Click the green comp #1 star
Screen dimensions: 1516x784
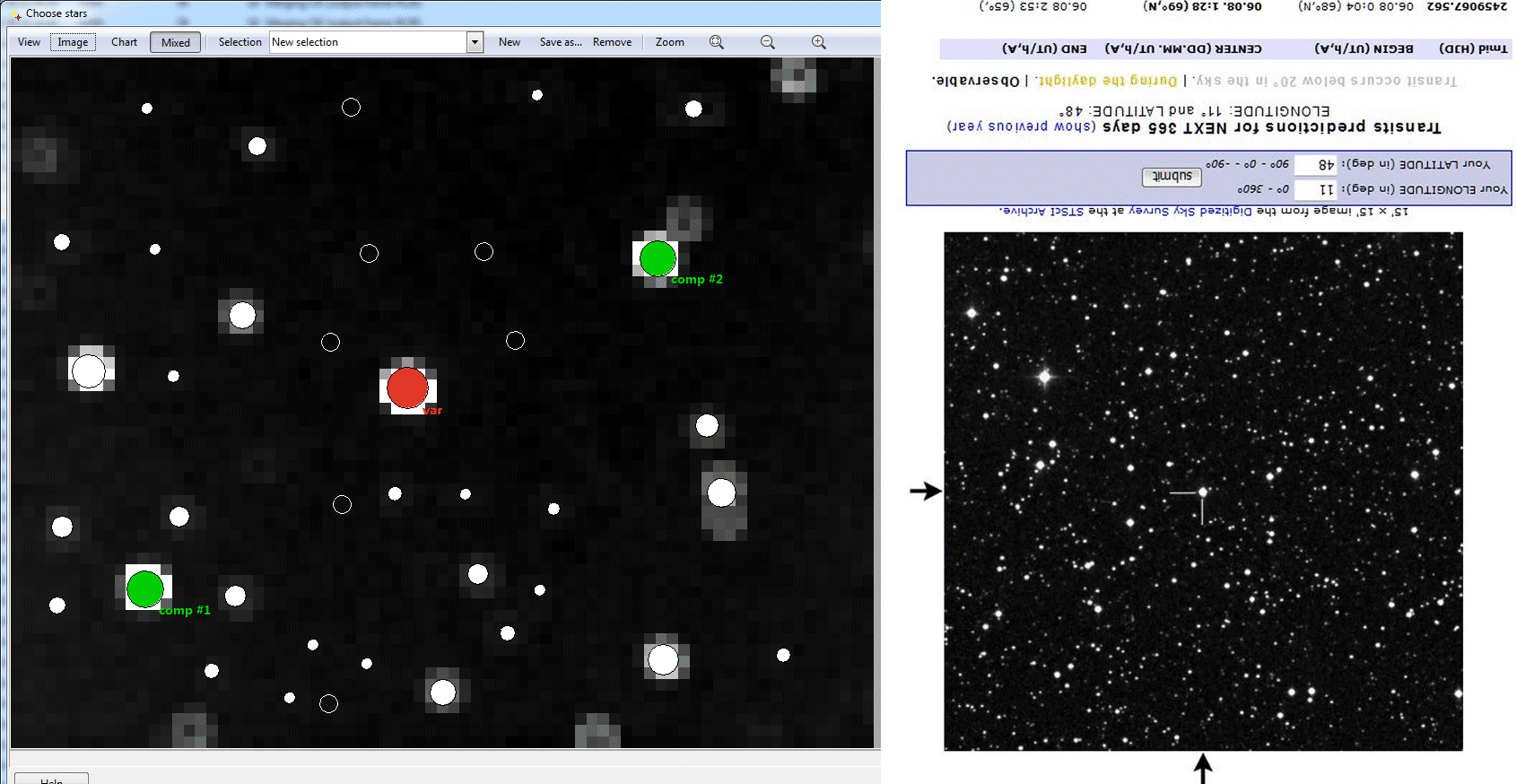pos(145,589)
